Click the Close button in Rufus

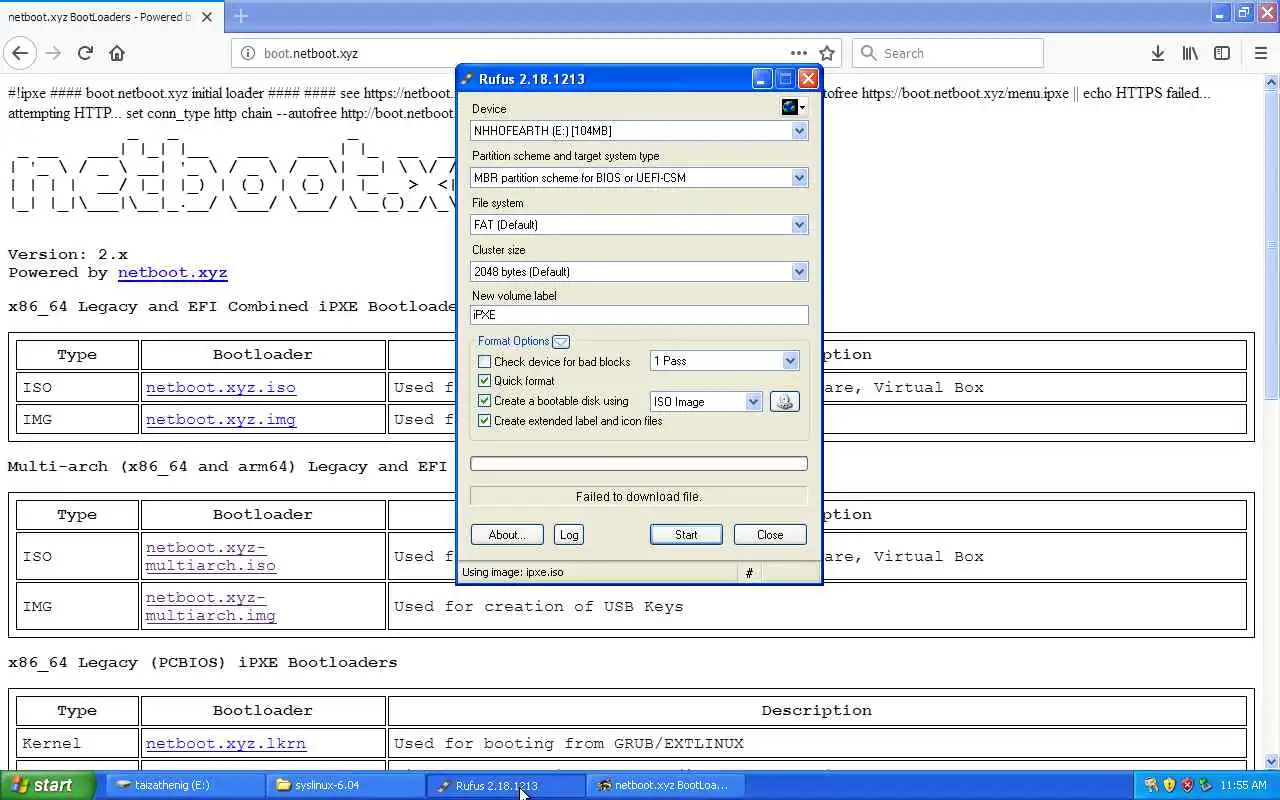(x=770, y=534)
